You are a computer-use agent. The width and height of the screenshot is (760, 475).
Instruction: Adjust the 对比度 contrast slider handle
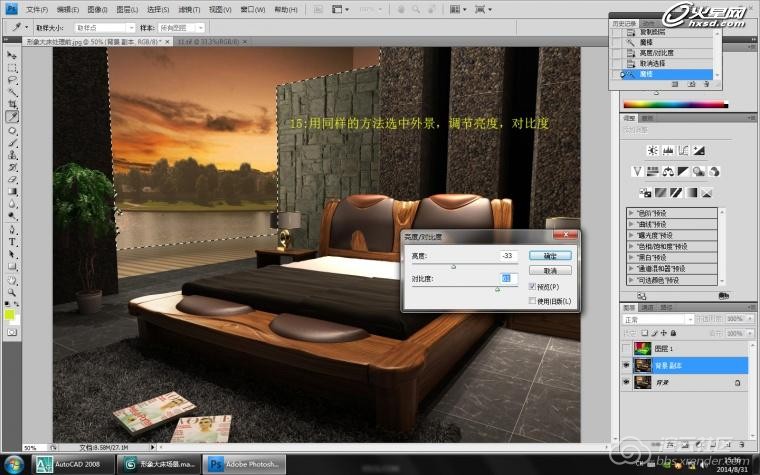tap(497, 289)
